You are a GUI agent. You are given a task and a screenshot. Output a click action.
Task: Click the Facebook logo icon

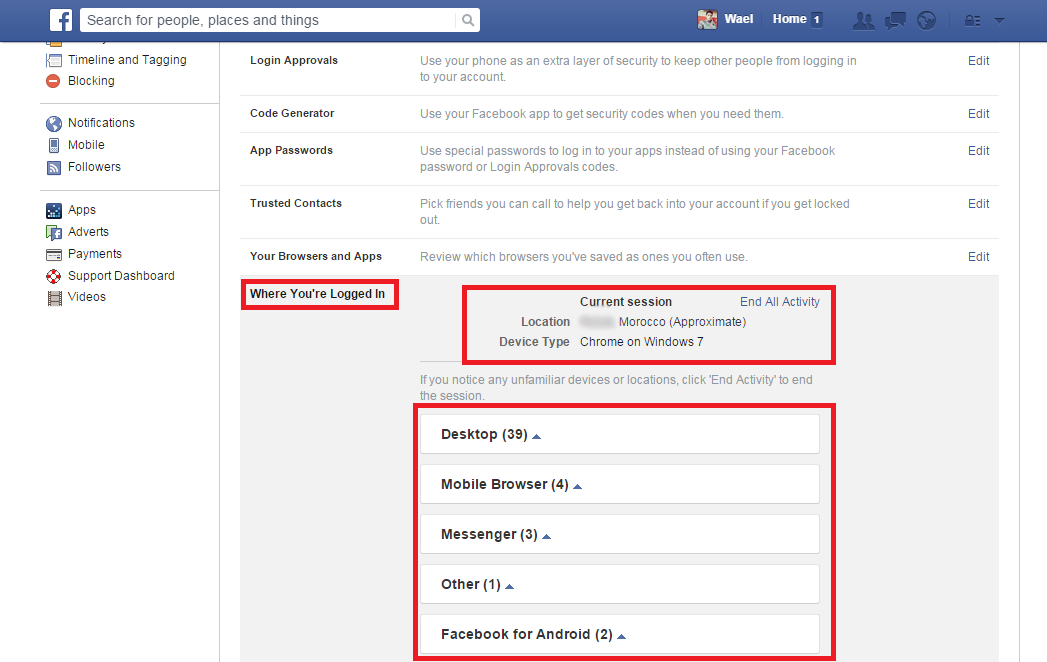[61, 20]
